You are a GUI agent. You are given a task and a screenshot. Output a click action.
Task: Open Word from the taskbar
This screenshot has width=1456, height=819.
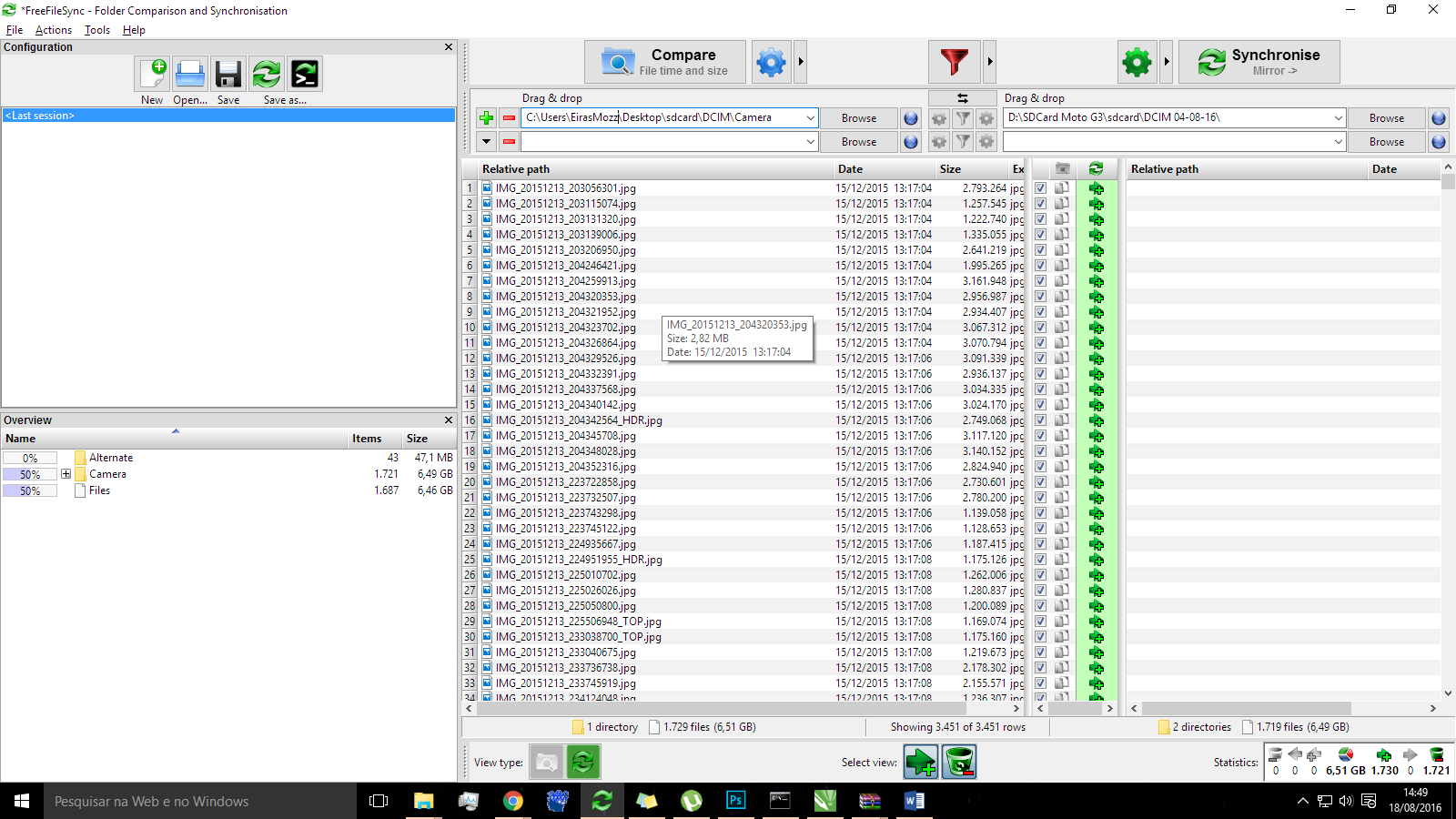[915, 801]
